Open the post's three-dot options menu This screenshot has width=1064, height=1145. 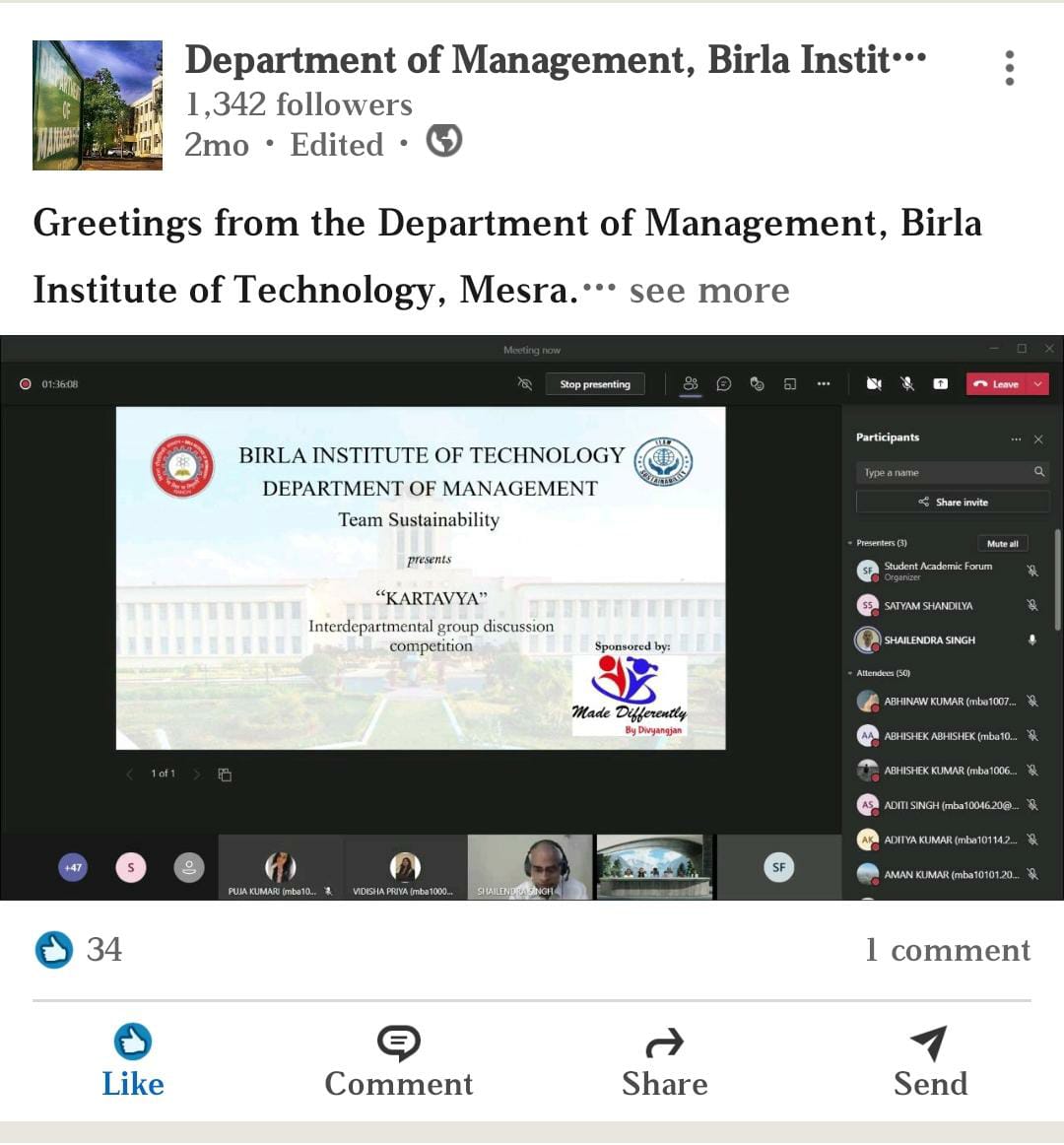click(1009, 68)
